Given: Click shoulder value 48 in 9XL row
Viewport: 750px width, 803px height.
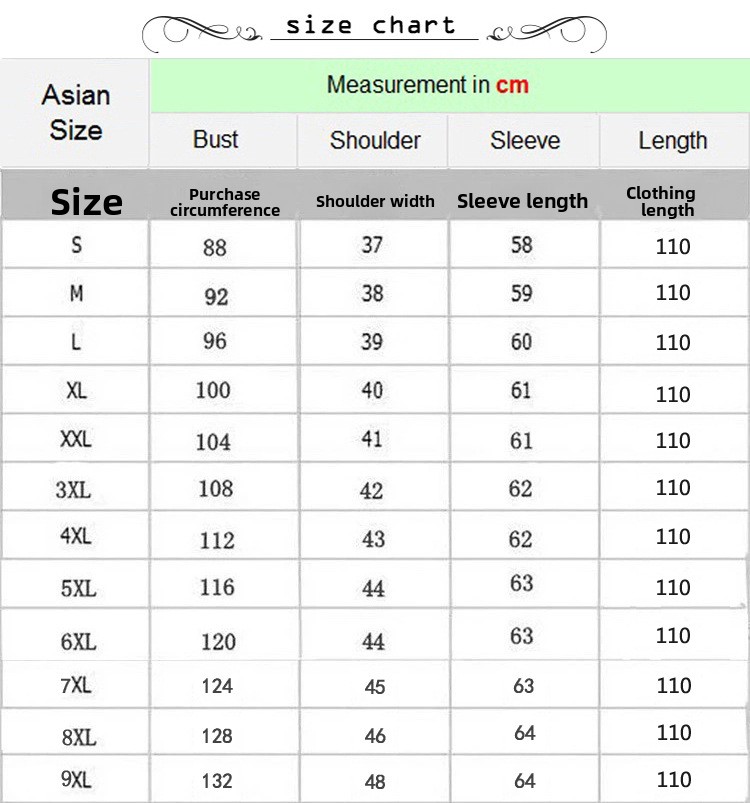Looking at the screenshot, I should 375,781.
